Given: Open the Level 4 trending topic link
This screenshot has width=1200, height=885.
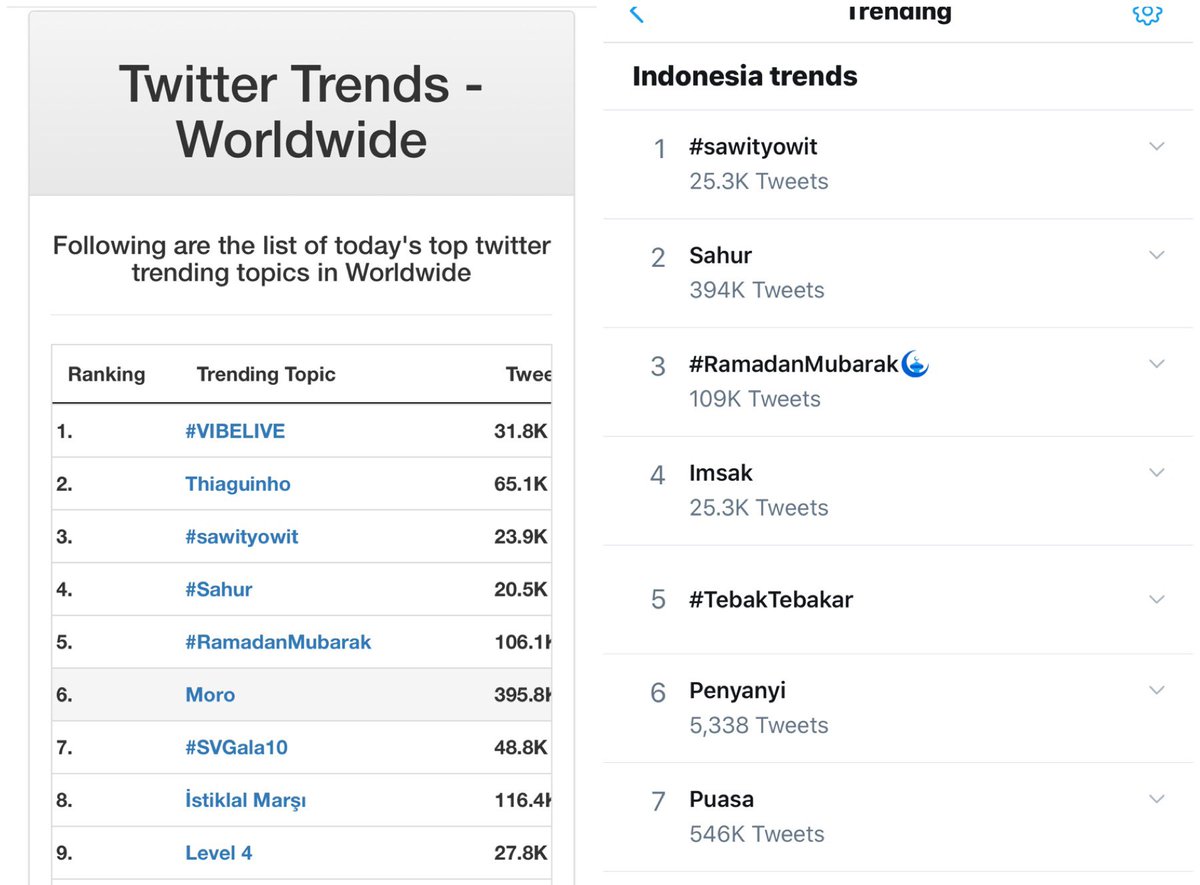Looking at the screenshot, I should 219,853.
